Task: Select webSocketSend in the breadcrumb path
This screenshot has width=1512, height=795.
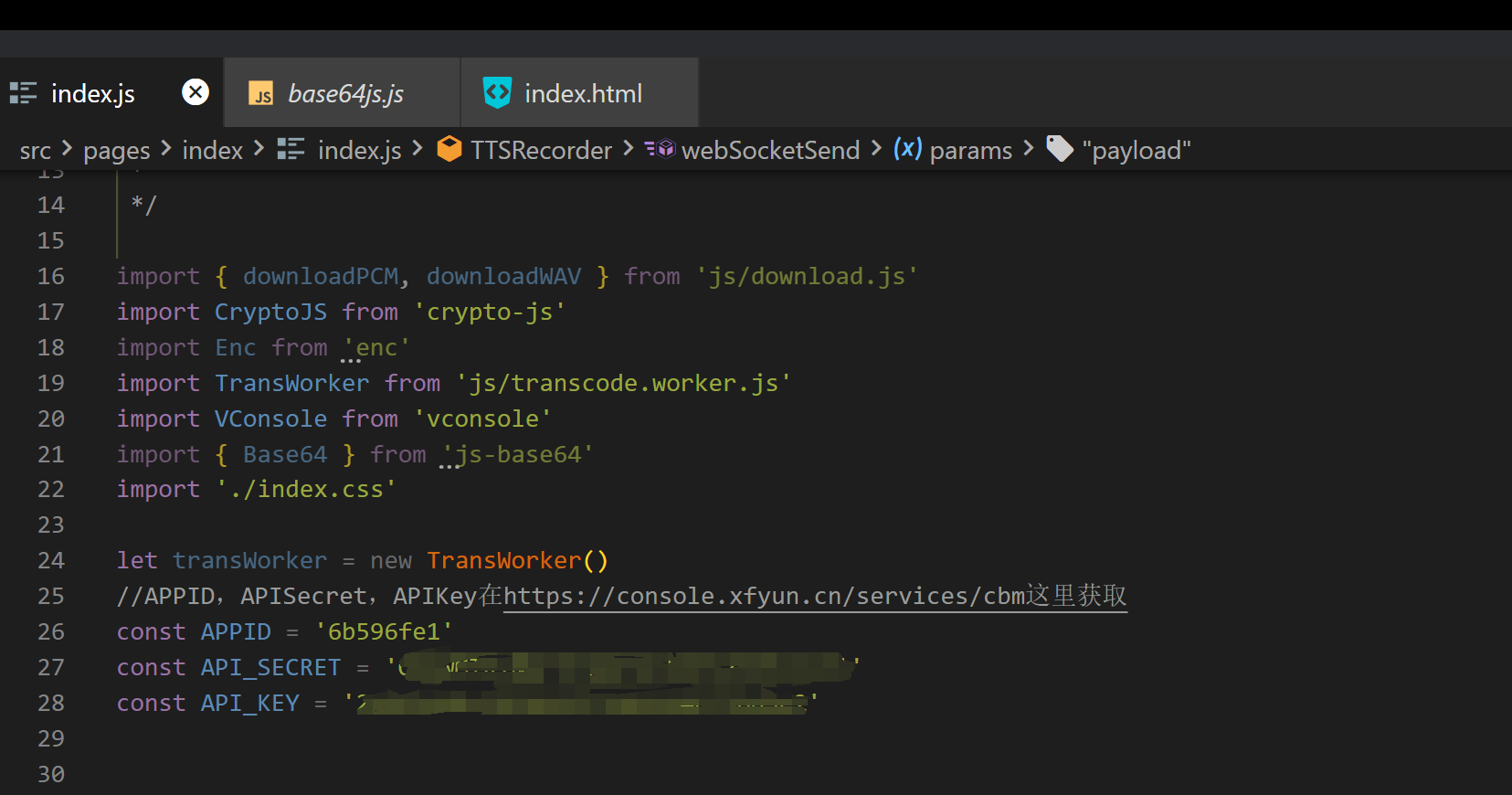Action: (x=770, y=151)
